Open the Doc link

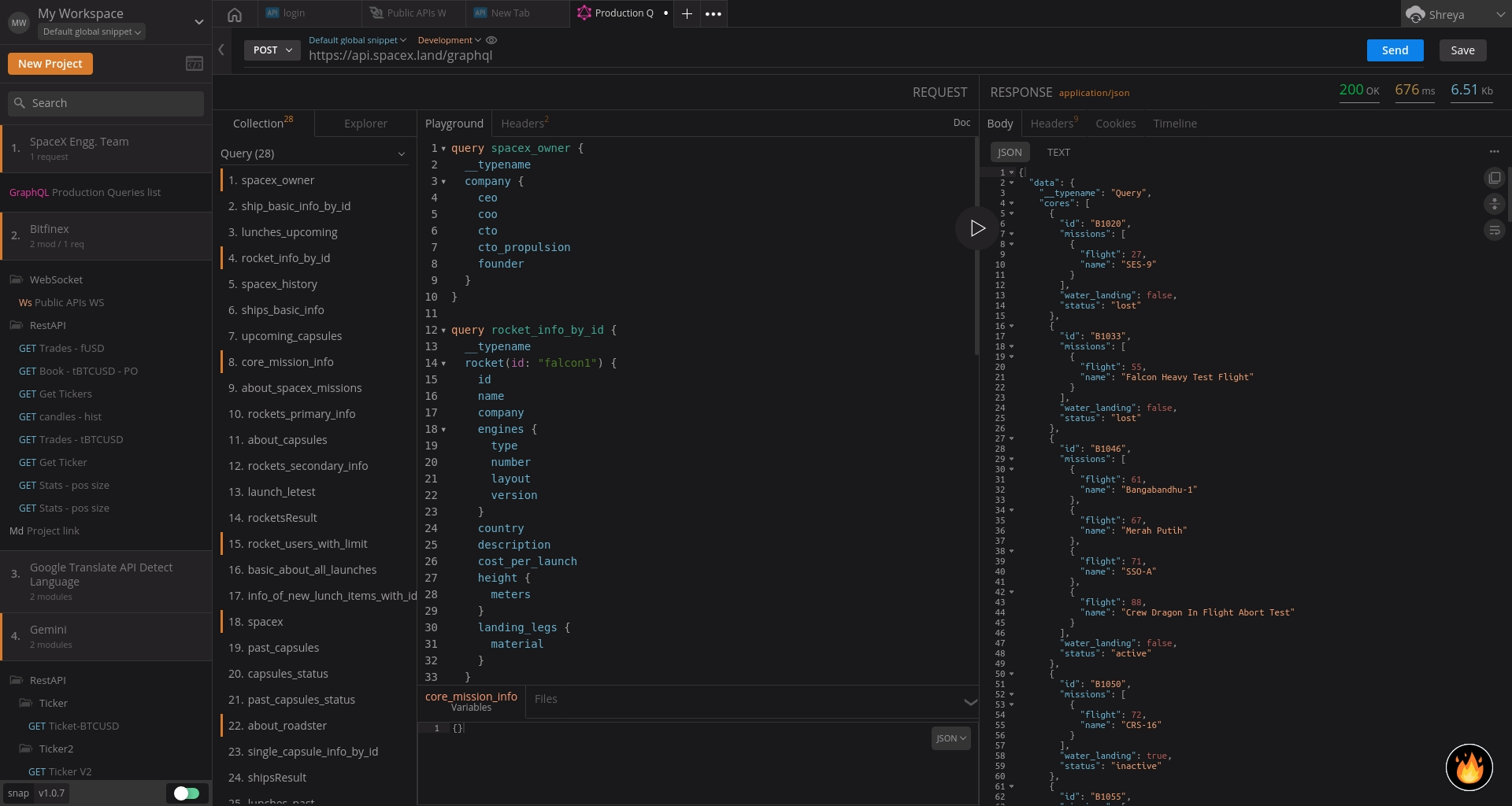pos(962,123)
